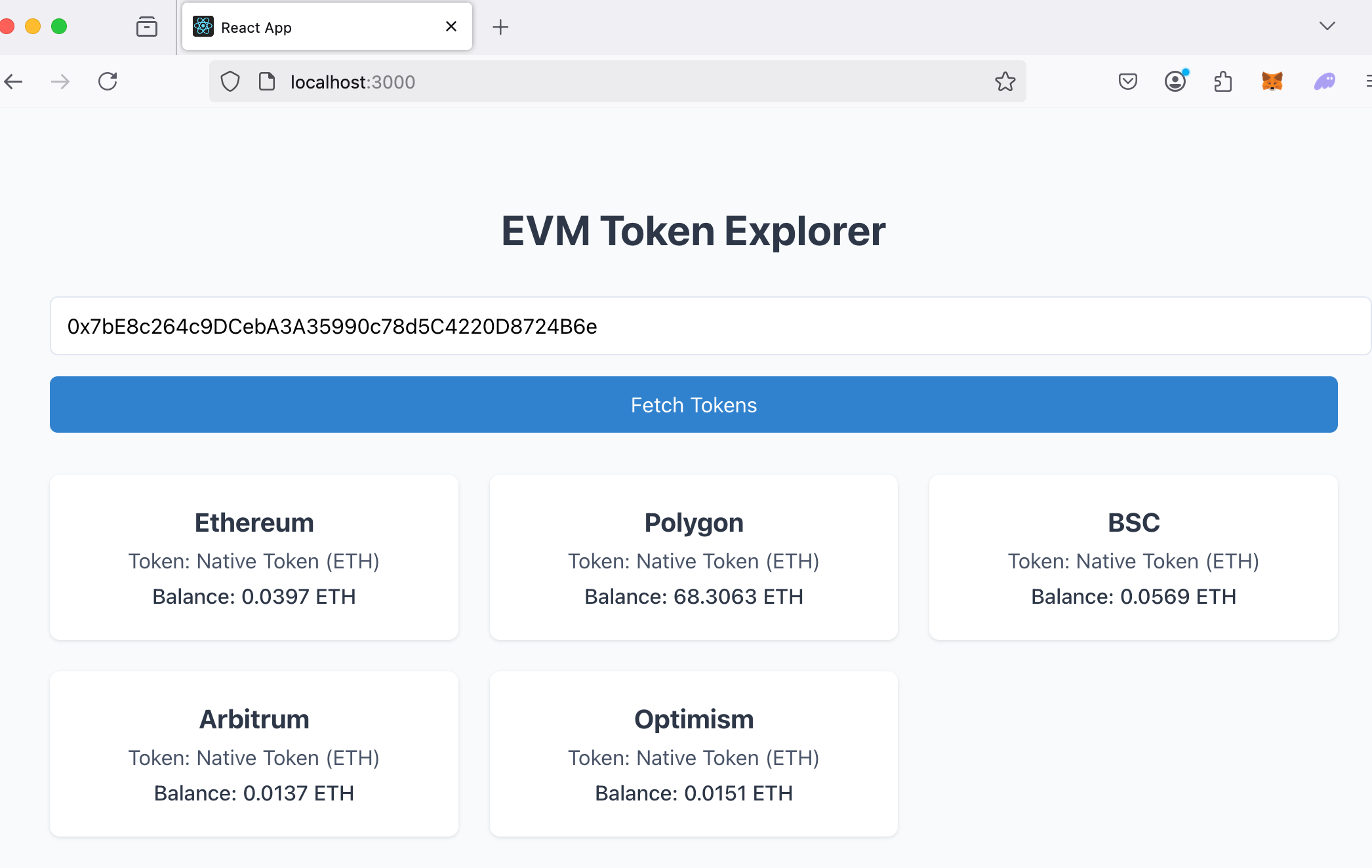
Task: Click the BSC card heading
Action: tap(1134, 523)
